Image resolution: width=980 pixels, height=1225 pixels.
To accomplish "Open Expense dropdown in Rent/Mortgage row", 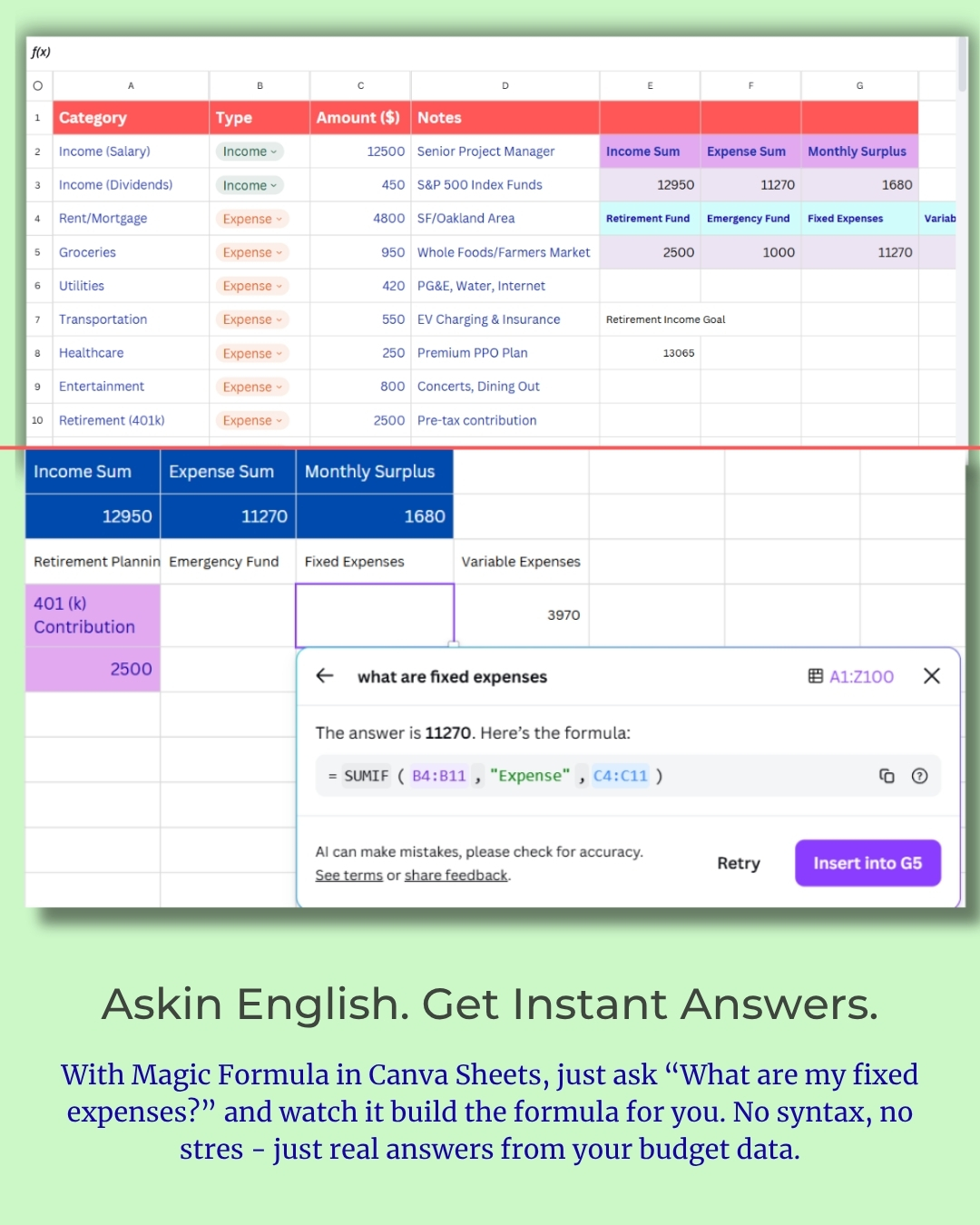I will click(252, 219).
